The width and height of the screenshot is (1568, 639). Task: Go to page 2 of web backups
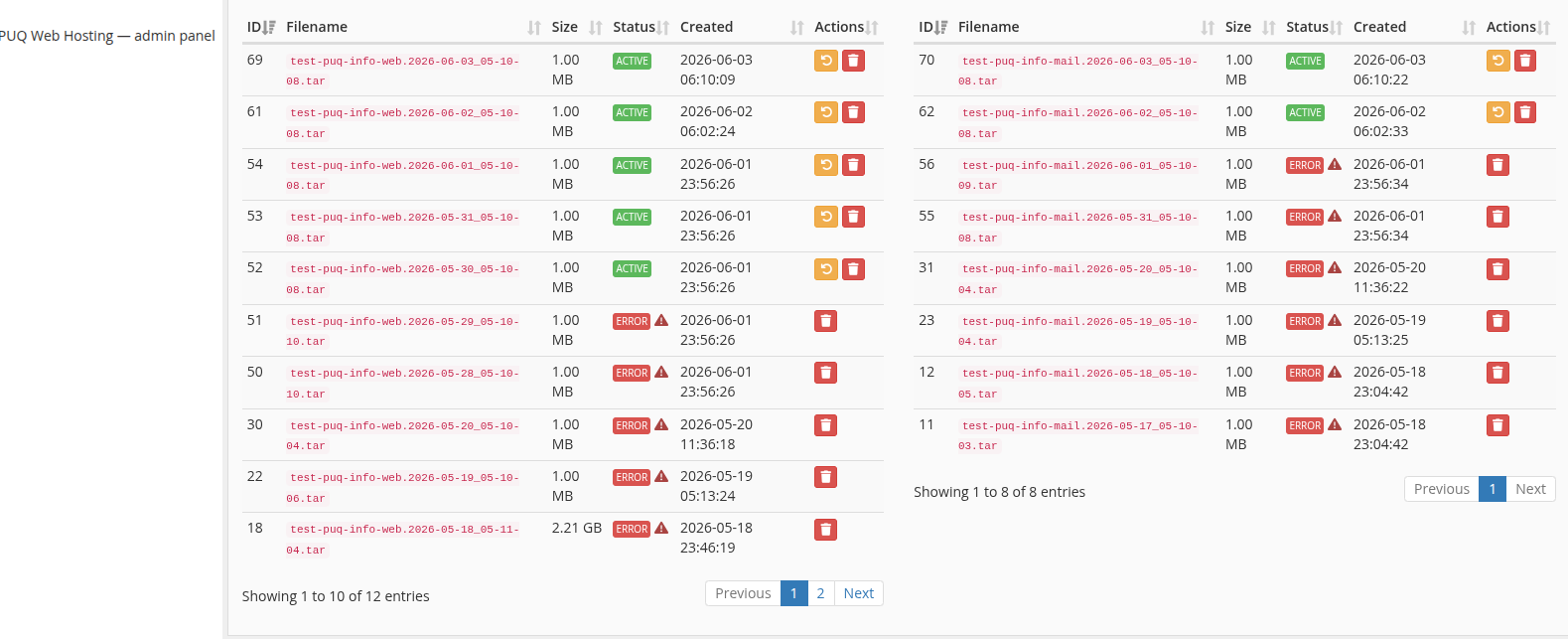820,593
